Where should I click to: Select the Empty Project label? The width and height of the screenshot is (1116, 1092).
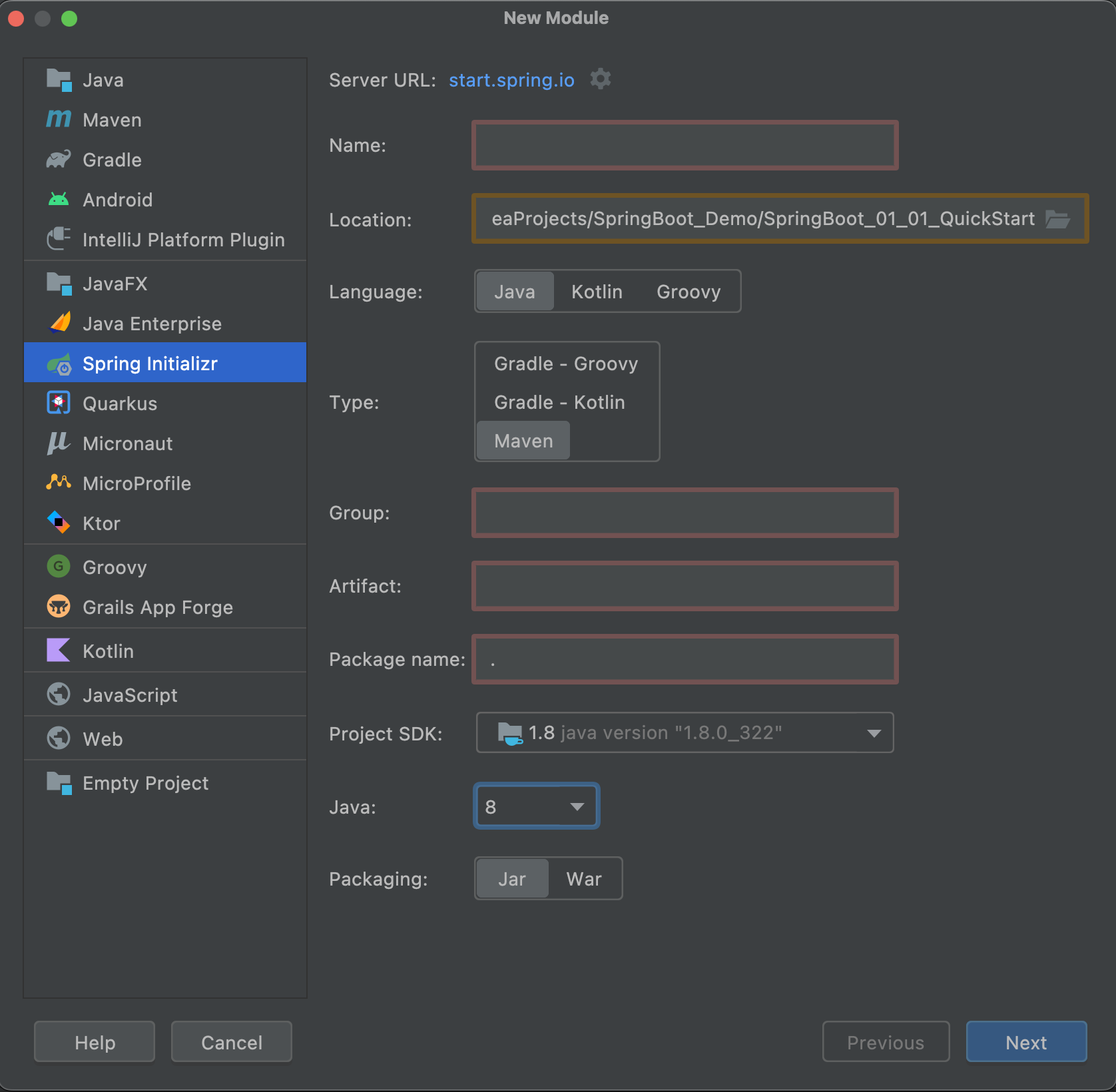[x=145, y=783]
